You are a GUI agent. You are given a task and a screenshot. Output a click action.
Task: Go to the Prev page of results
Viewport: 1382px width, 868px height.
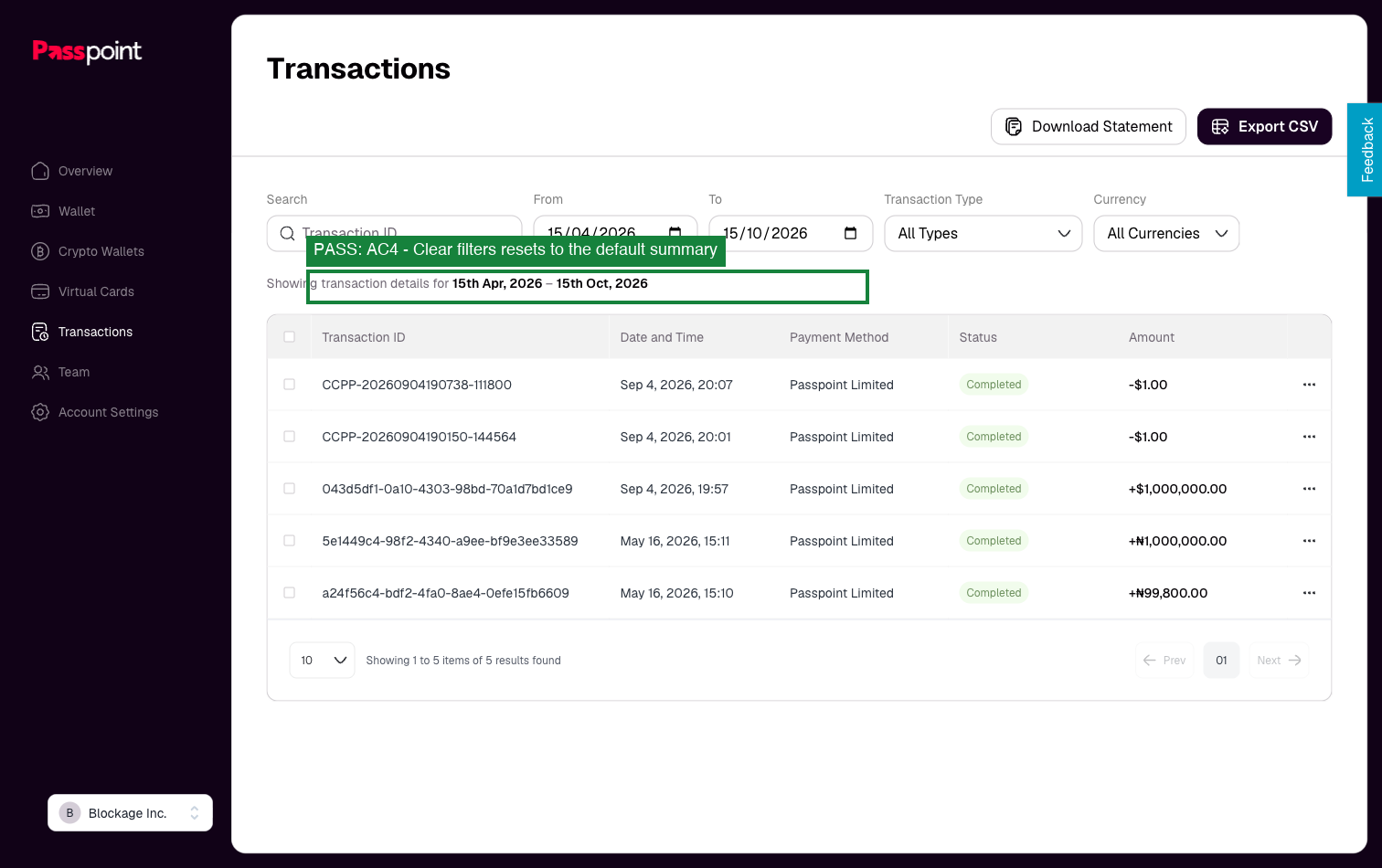tap(1164, 661)
